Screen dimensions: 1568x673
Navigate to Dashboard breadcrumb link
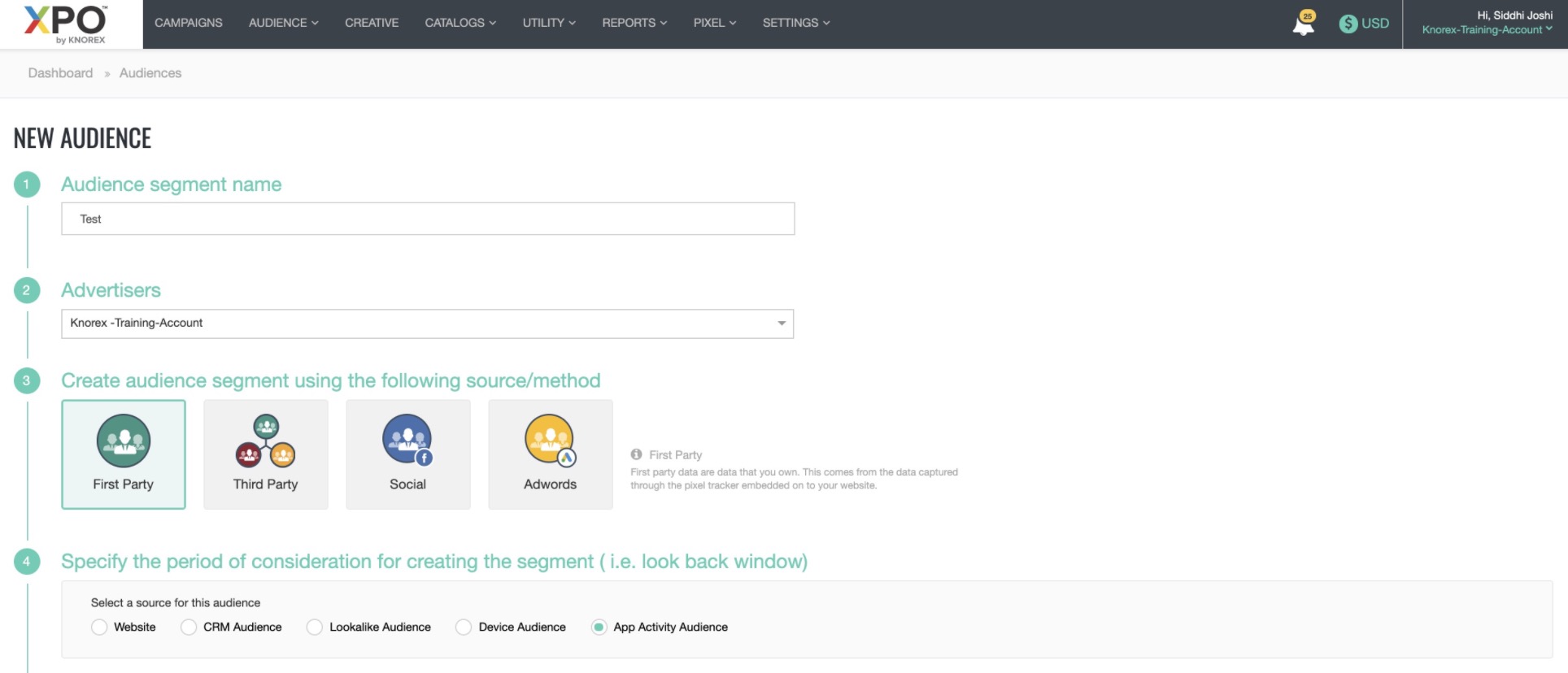[60, 73]
